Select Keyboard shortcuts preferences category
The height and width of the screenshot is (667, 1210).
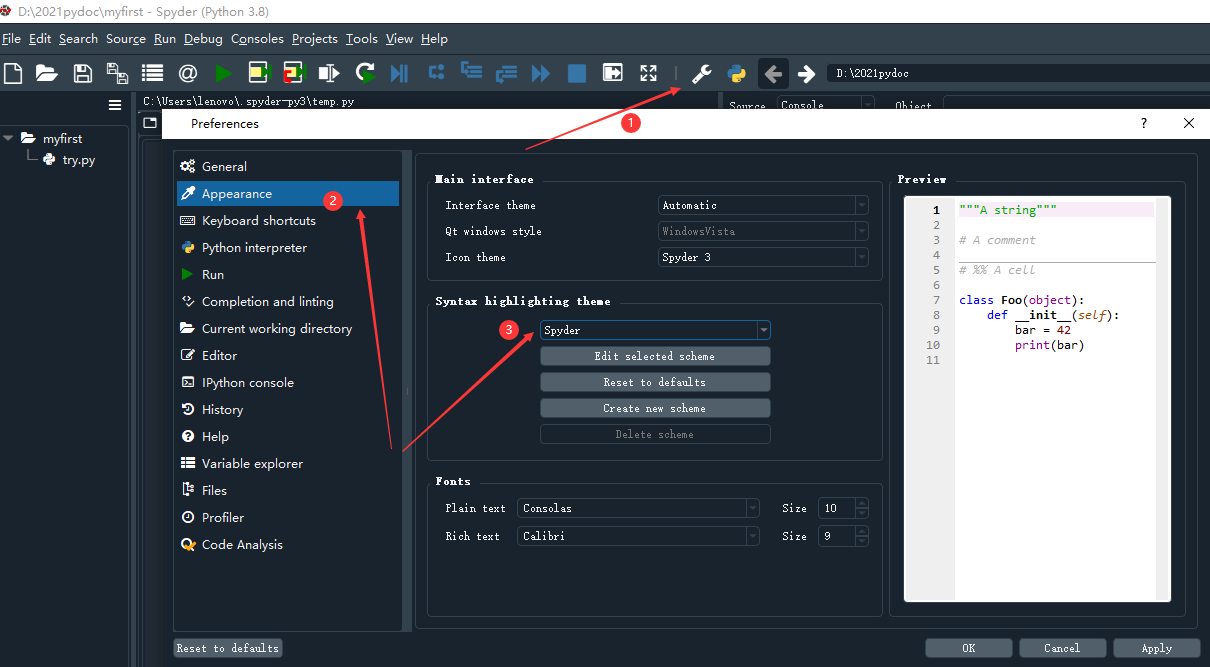click(287, 221)
